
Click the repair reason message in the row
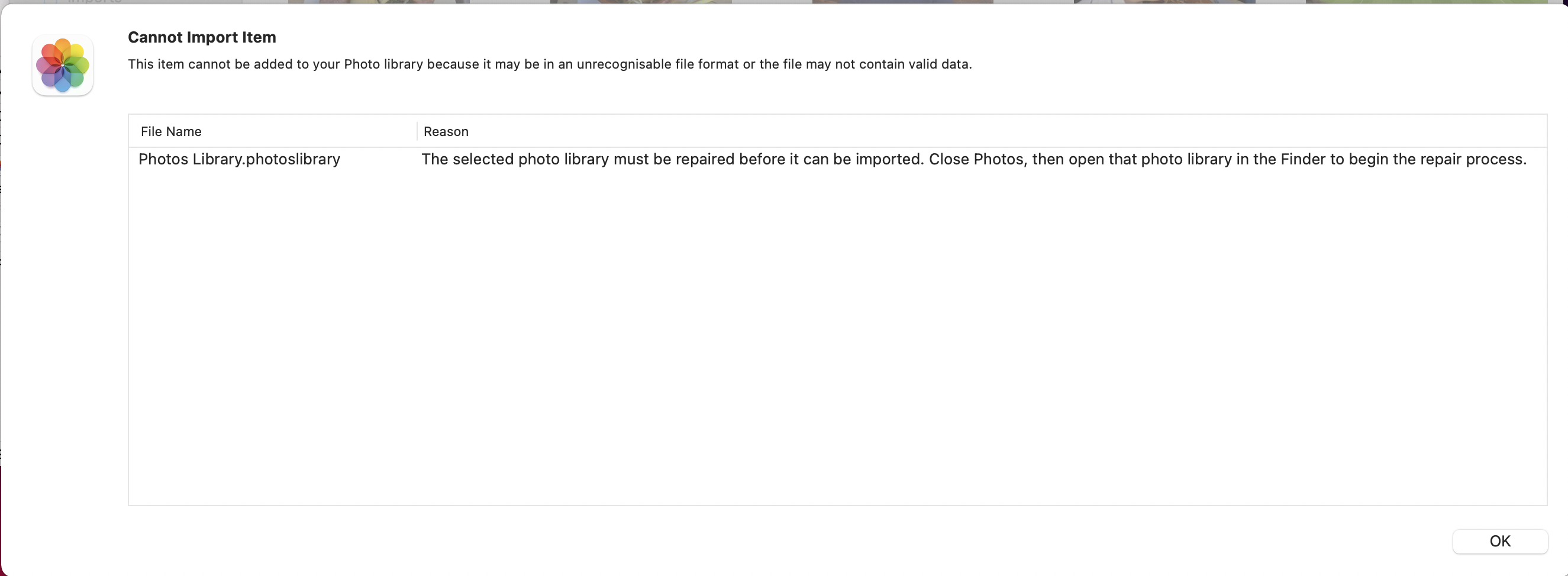(x=974, y=159)
